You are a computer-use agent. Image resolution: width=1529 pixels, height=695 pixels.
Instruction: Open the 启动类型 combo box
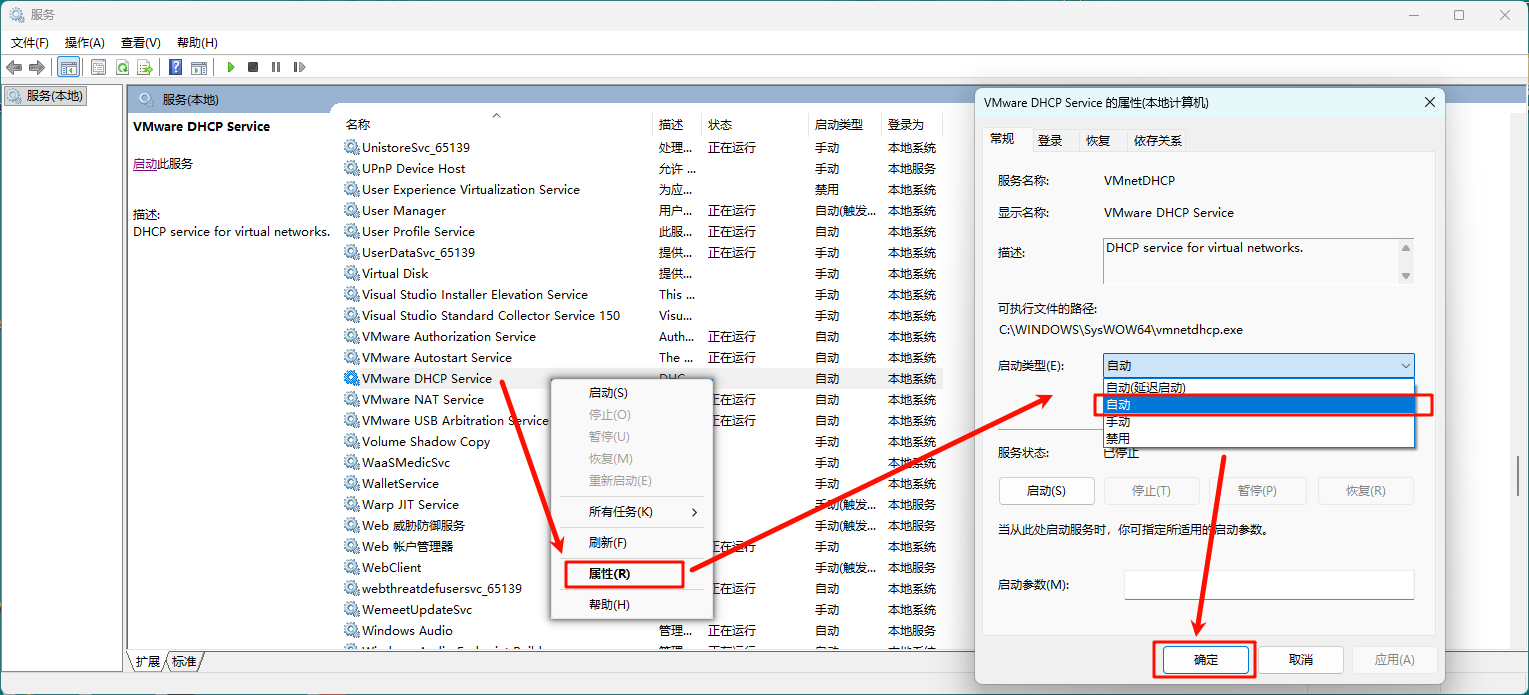pos(1259,366)
